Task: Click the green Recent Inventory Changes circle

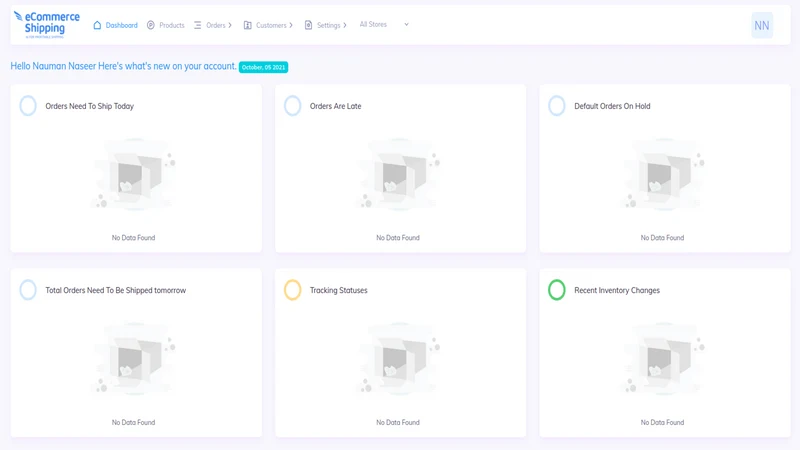Action: click(557, 290)
